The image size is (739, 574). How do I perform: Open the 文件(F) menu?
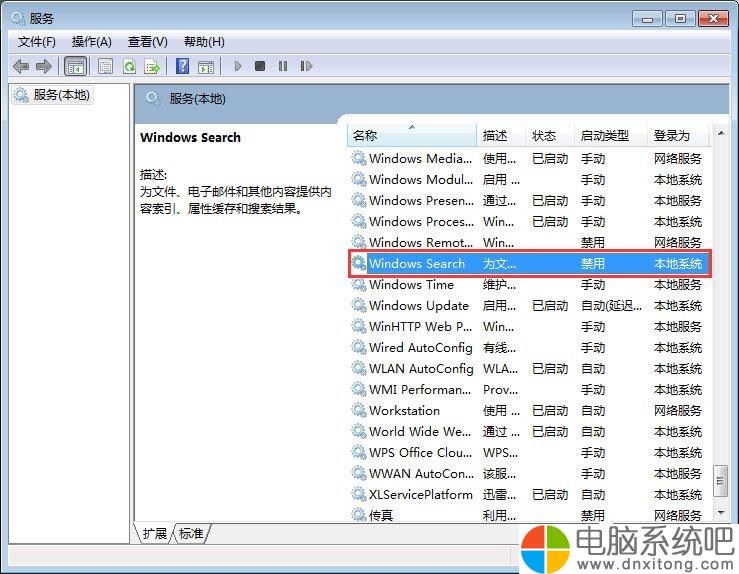(36, 42)
